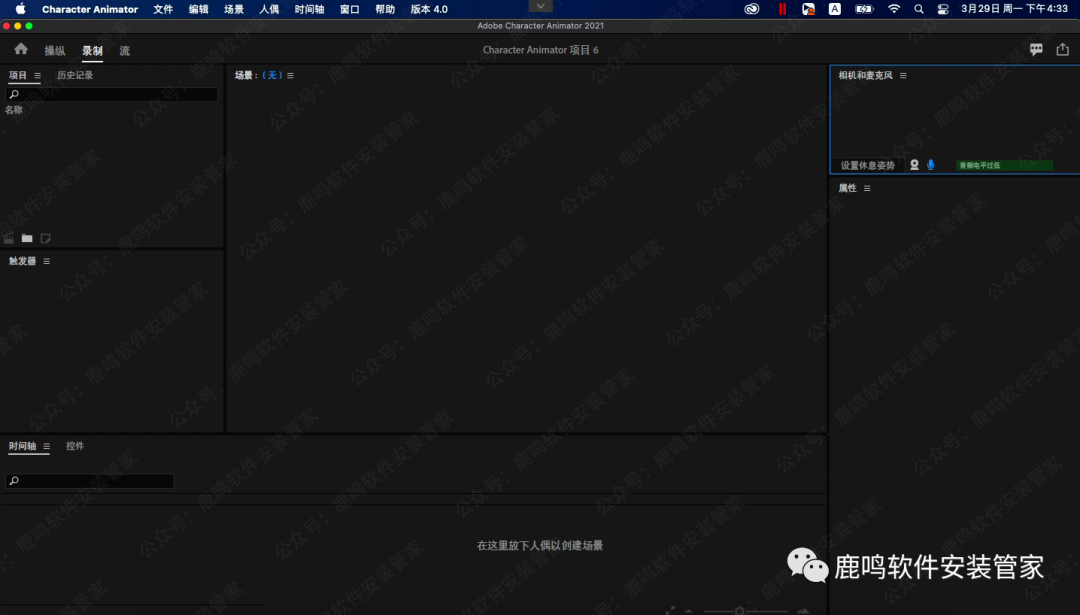Click the date and time clock
Viewport: 1080px width, 615px height.
click(x=1015, y=9)
